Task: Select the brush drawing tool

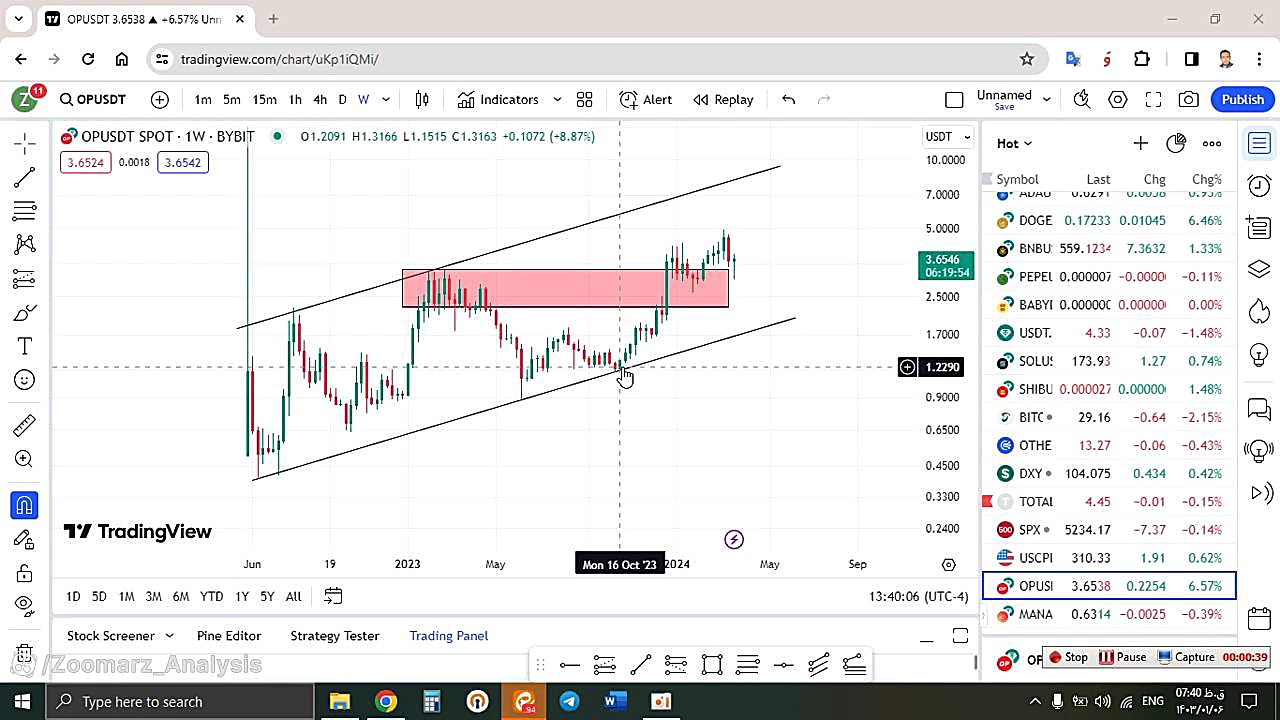Action: click(25, 313)
